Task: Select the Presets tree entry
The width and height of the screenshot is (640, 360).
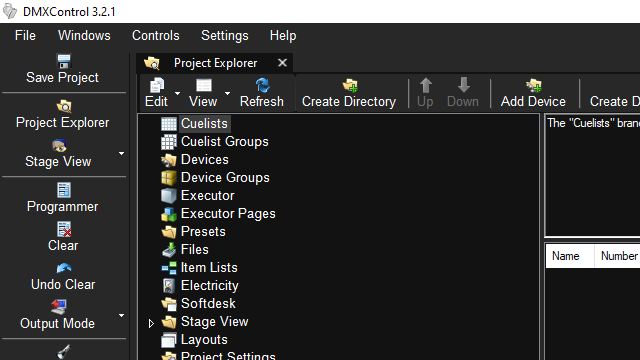Action: tap(203, 231)
